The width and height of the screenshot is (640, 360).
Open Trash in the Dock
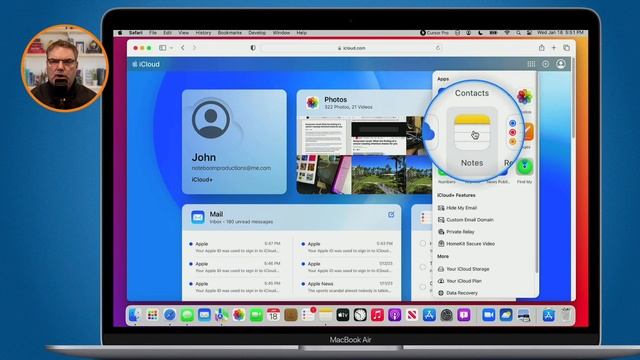565,315
